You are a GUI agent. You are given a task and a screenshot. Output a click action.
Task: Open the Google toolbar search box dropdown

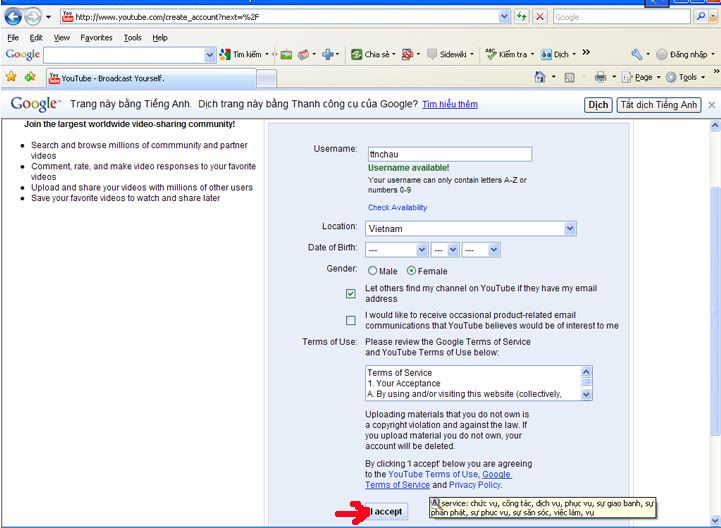pos(210,55)
